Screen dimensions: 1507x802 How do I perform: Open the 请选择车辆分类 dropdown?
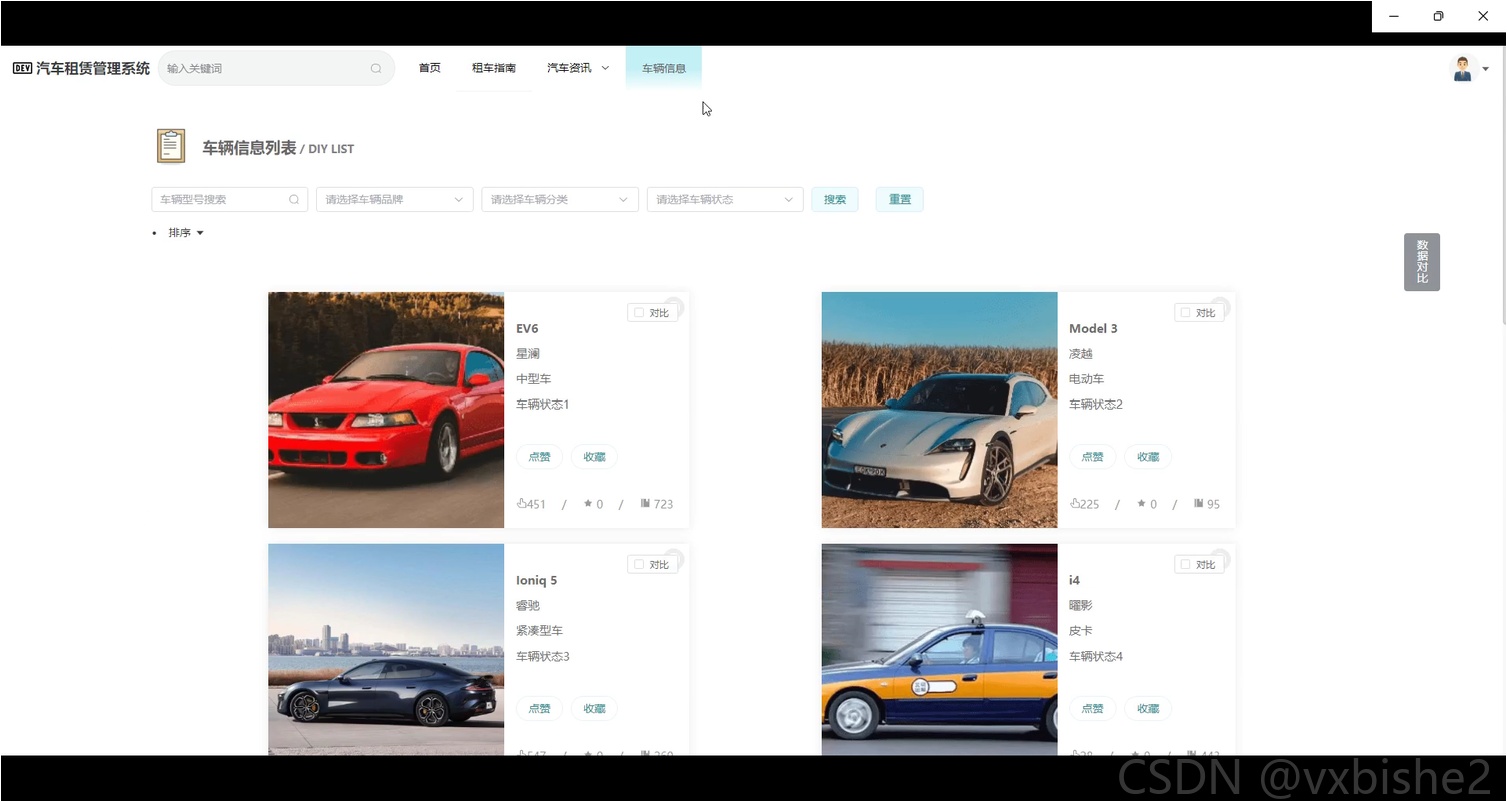click(560, 200)
